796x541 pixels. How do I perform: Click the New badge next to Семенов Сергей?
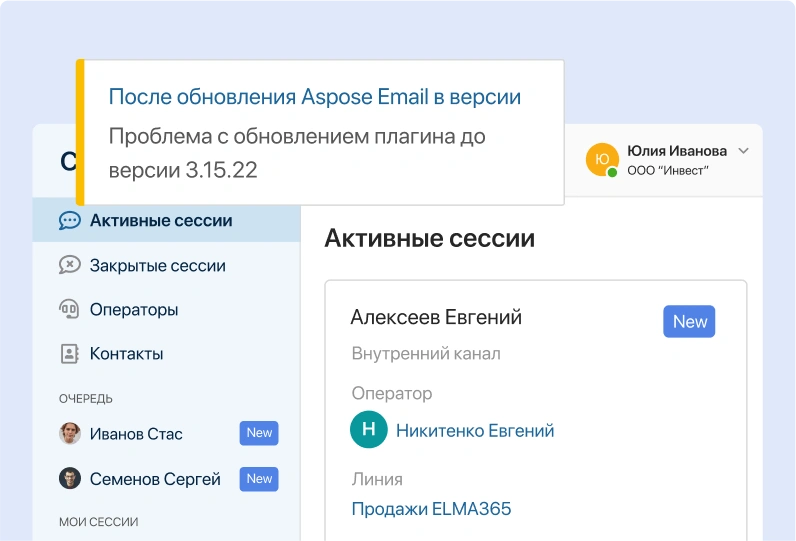coord(259,479)
